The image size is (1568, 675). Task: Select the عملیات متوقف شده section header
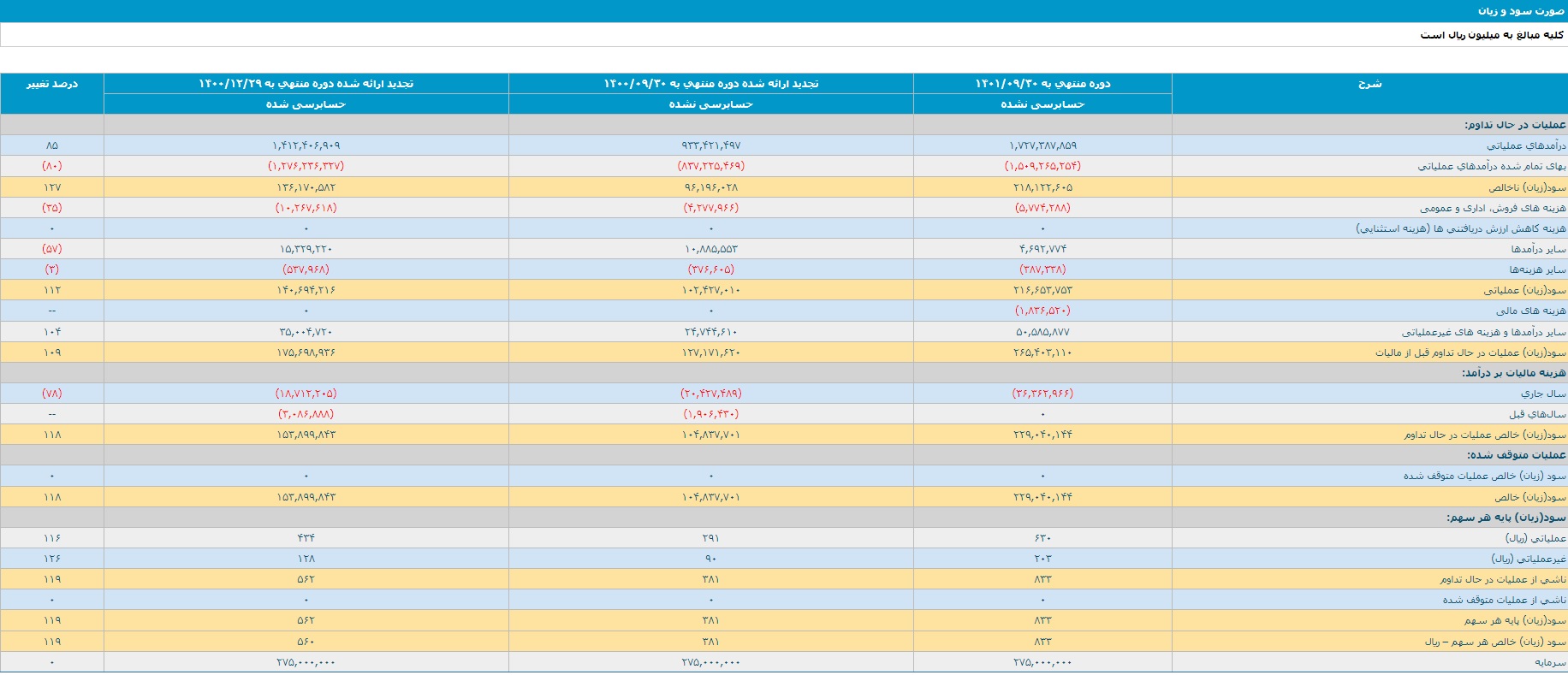1516,455
